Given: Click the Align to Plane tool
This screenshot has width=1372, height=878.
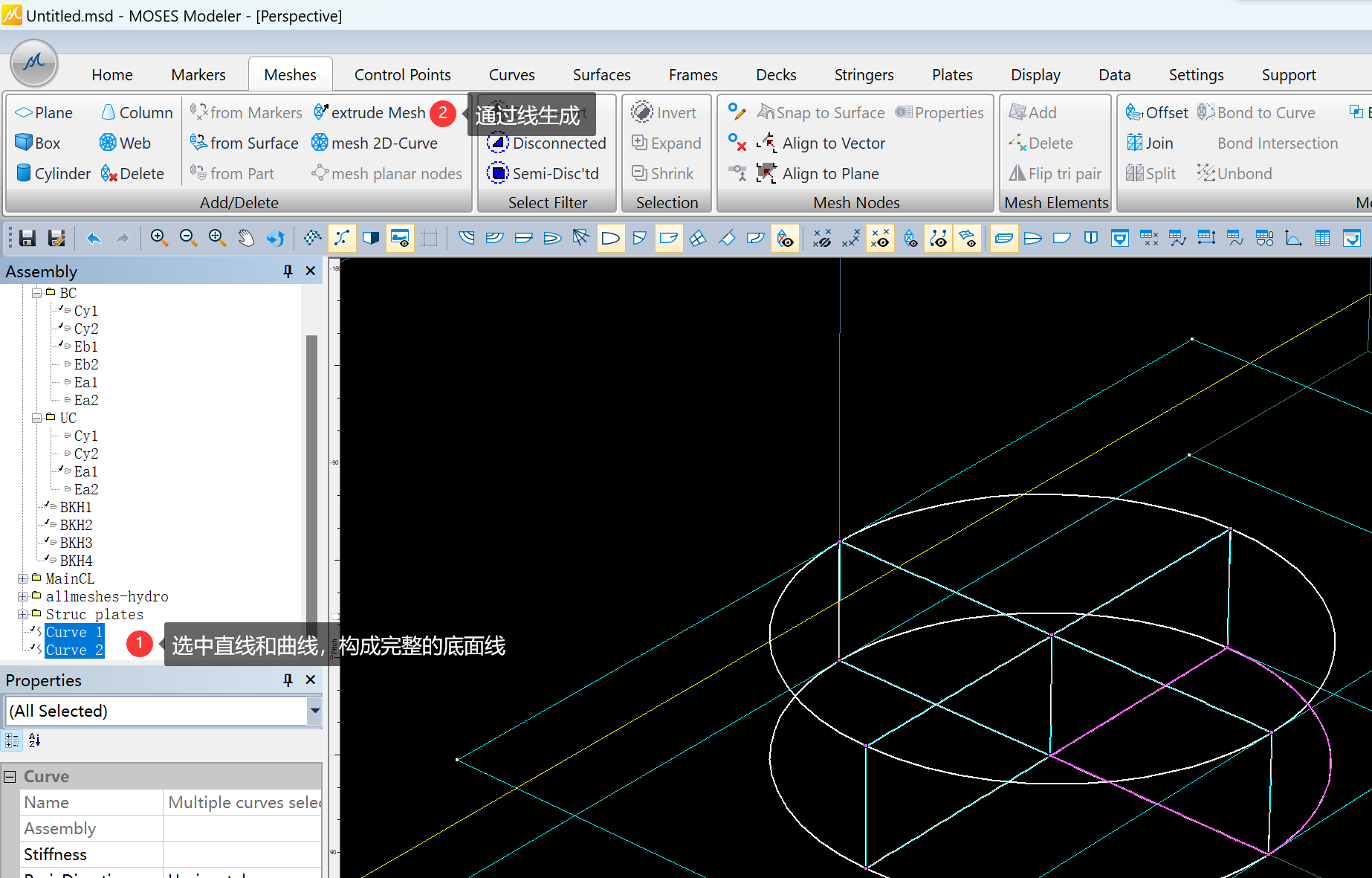Looking at the screenshot, I should click(830, 174).
